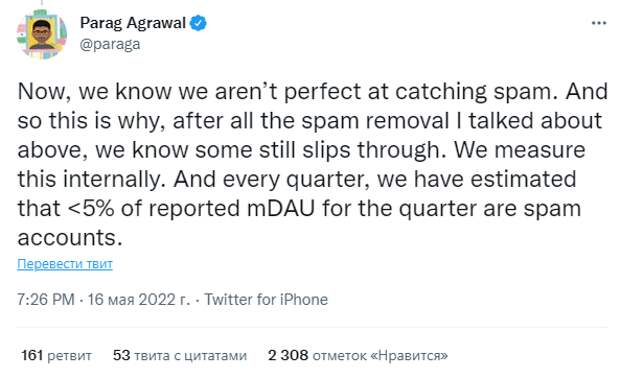Click the blue verified checkmark badge

198,23
